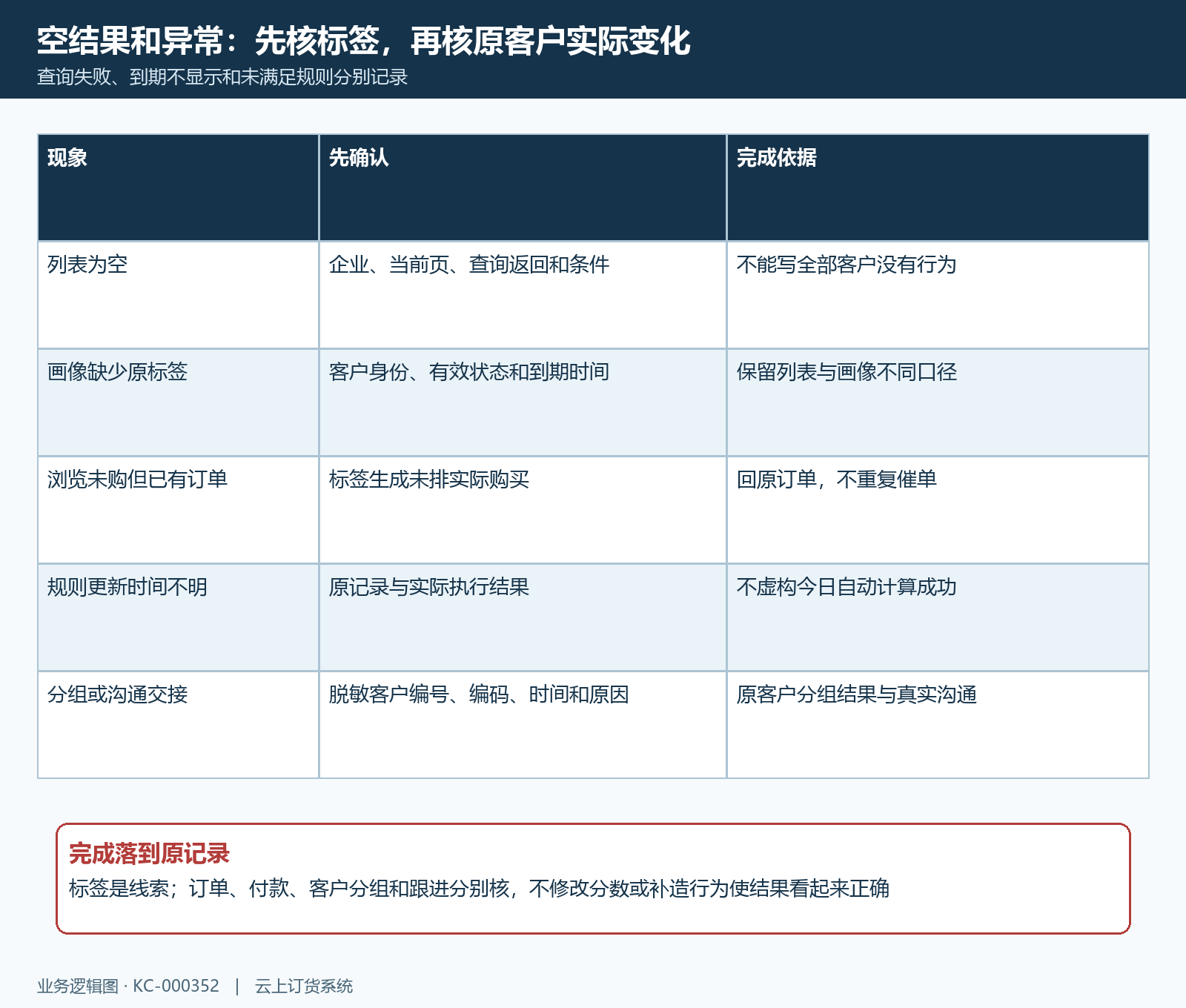Select the 浏览未购但已有订单 cell
Screen dimensions: 1186x1008
coord(178,510)
